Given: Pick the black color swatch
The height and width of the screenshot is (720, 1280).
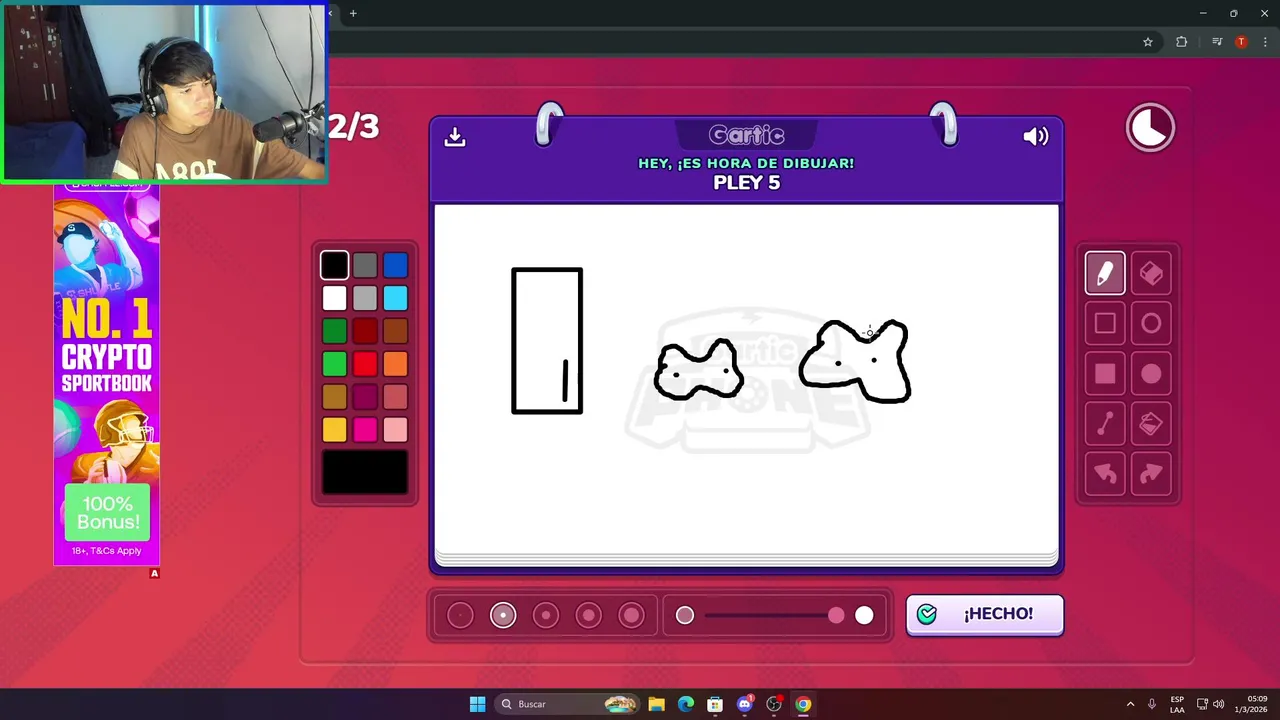Looking at the screenshot, I should click(335, 265).
